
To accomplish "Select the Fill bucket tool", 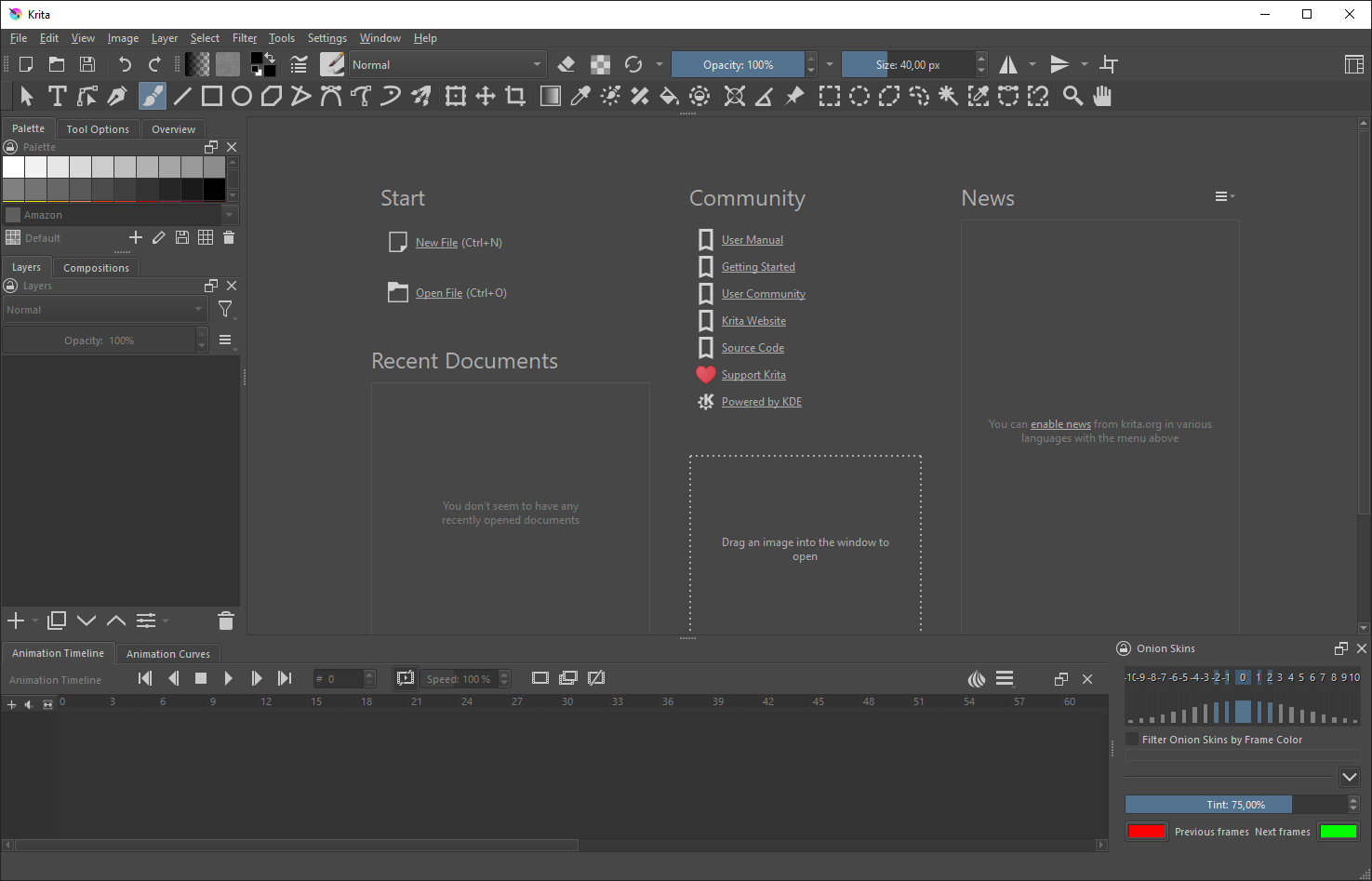I will [x=669, y=96].
